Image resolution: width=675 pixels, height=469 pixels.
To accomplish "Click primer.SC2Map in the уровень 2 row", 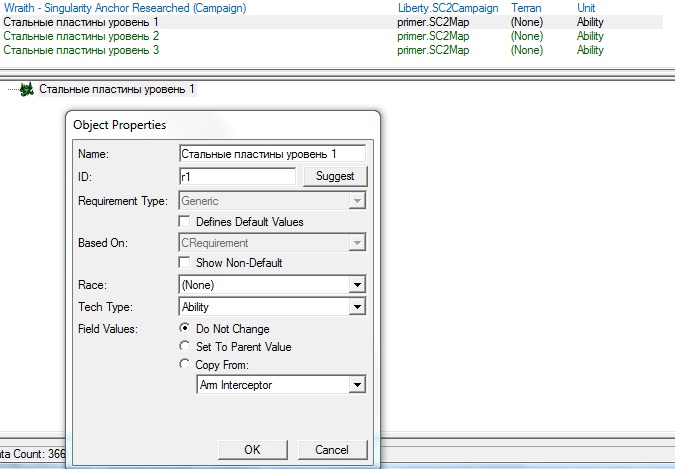I will pyautogui.click(x=433, y=36).
